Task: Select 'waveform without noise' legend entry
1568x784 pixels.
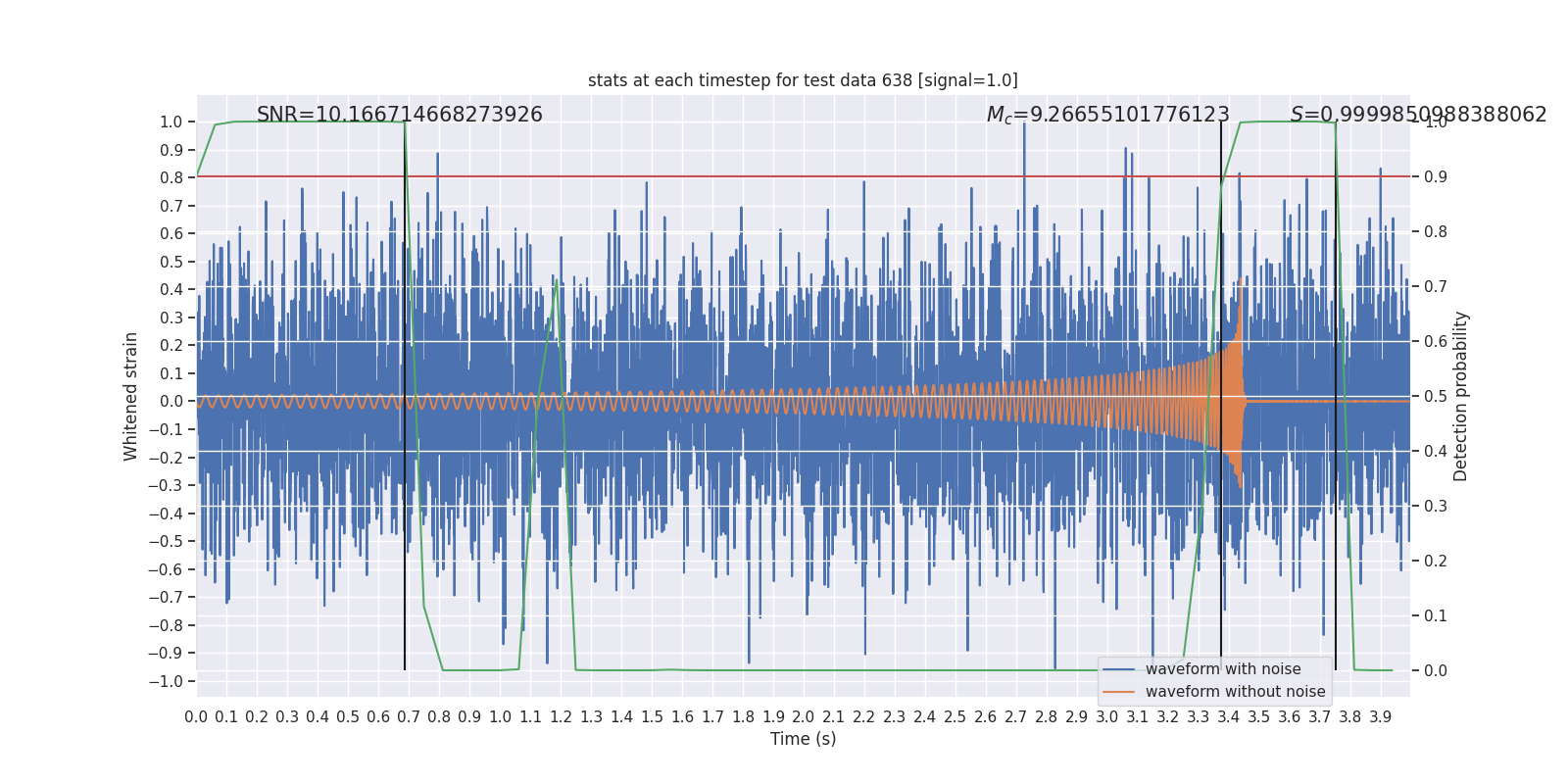Action: tap(1235, 692)
